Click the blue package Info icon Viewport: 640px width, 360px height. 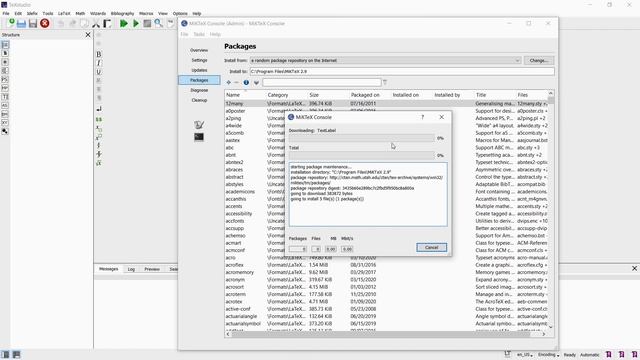(x=246, y=82)
